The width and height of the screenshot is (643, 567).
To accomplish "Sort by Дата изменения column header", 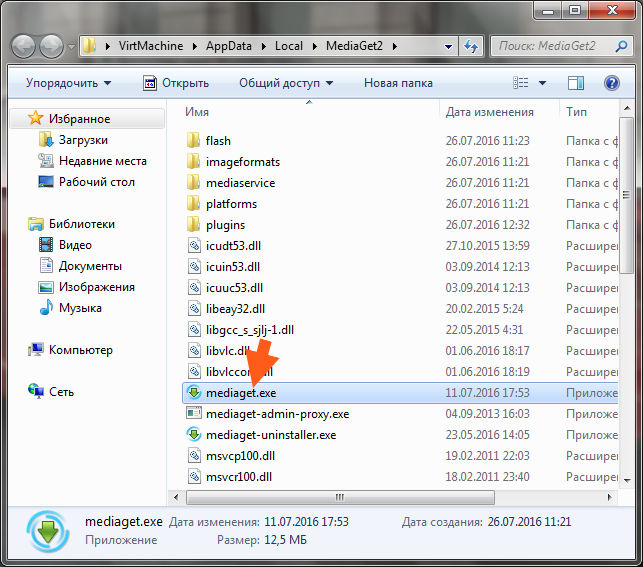I will pyautogui.click(x=490, y=112).
